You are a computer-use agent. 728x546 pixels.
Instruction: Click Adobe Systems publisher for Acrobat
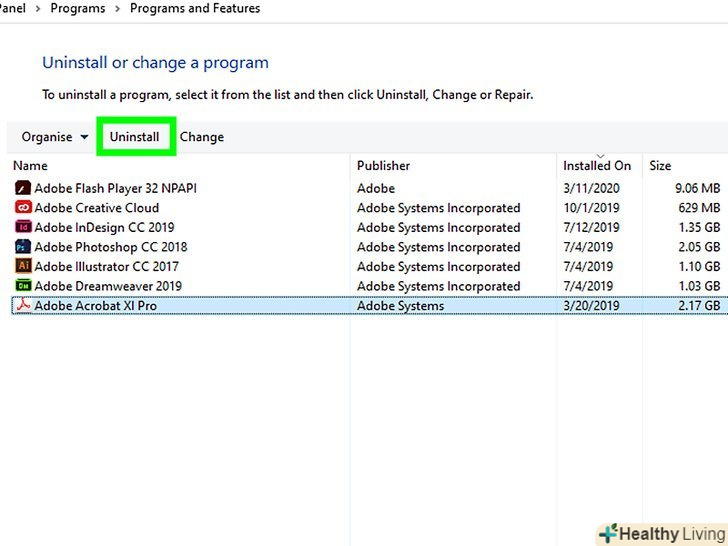click(401, 306)
